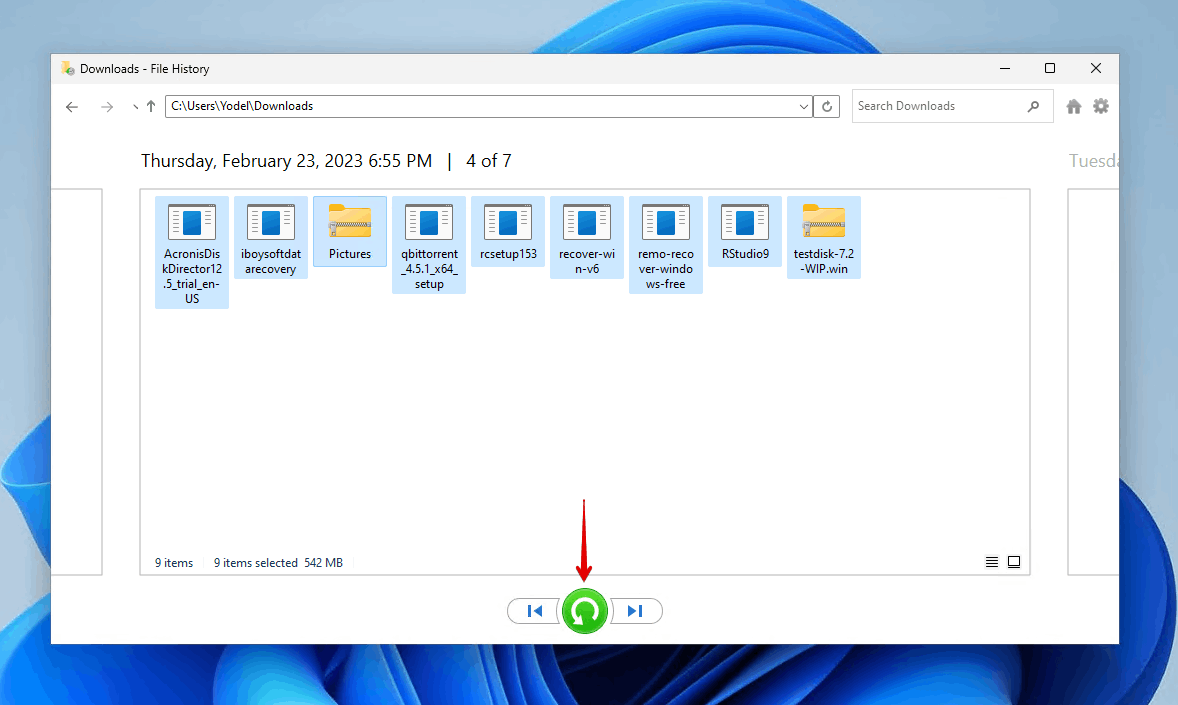Go to previous backup version
This screenshot has width=1178, height=705.
click(533, 611)
